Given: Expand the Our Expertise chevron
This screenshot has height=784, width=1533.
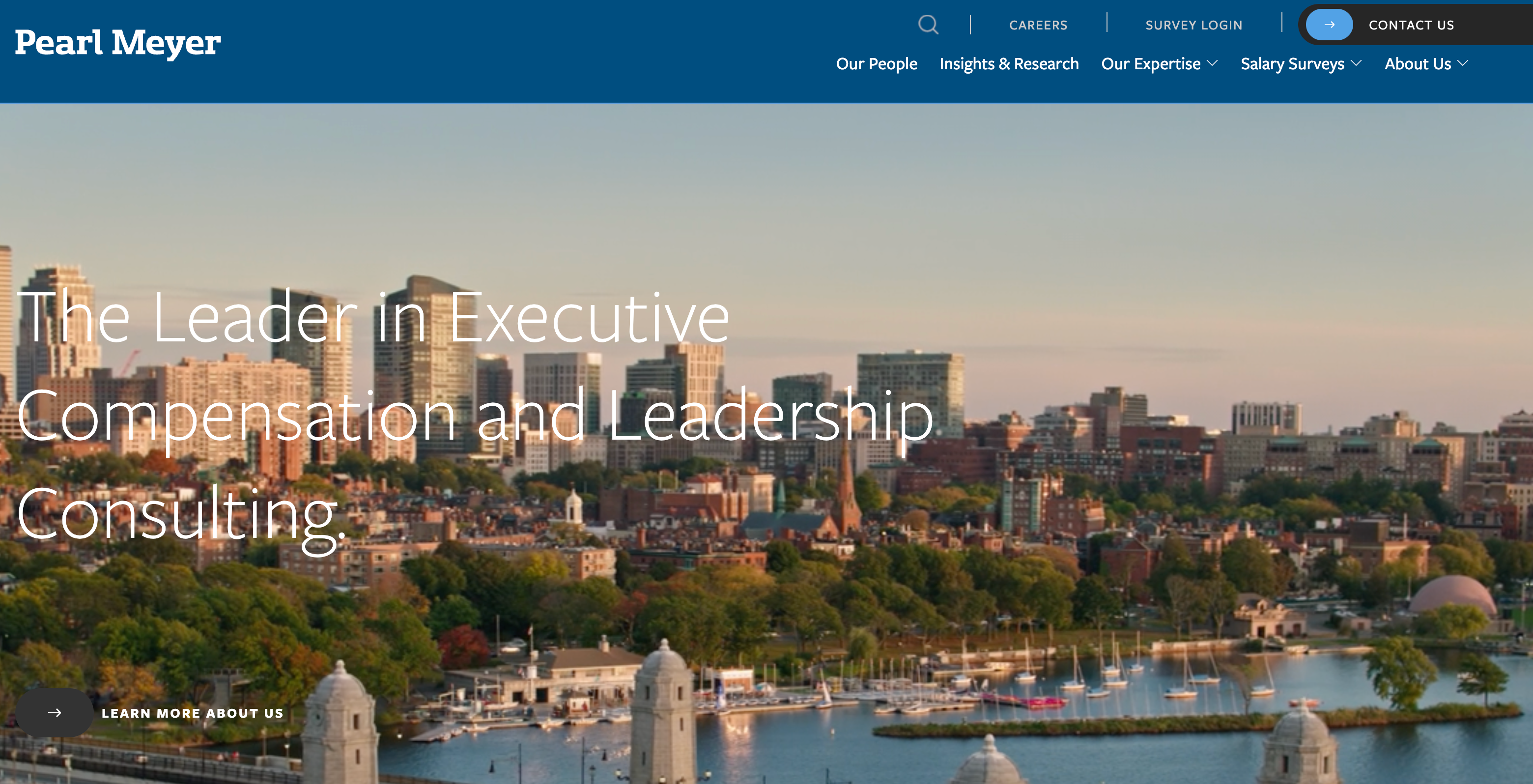Looking at the screenshot, I should (1212, 64).
